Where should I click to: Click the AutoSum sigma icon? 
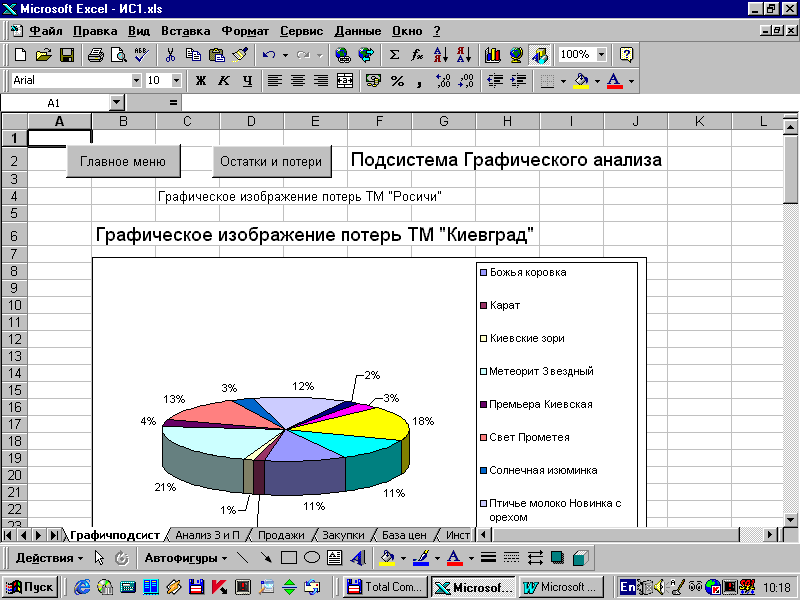(394, 55)
